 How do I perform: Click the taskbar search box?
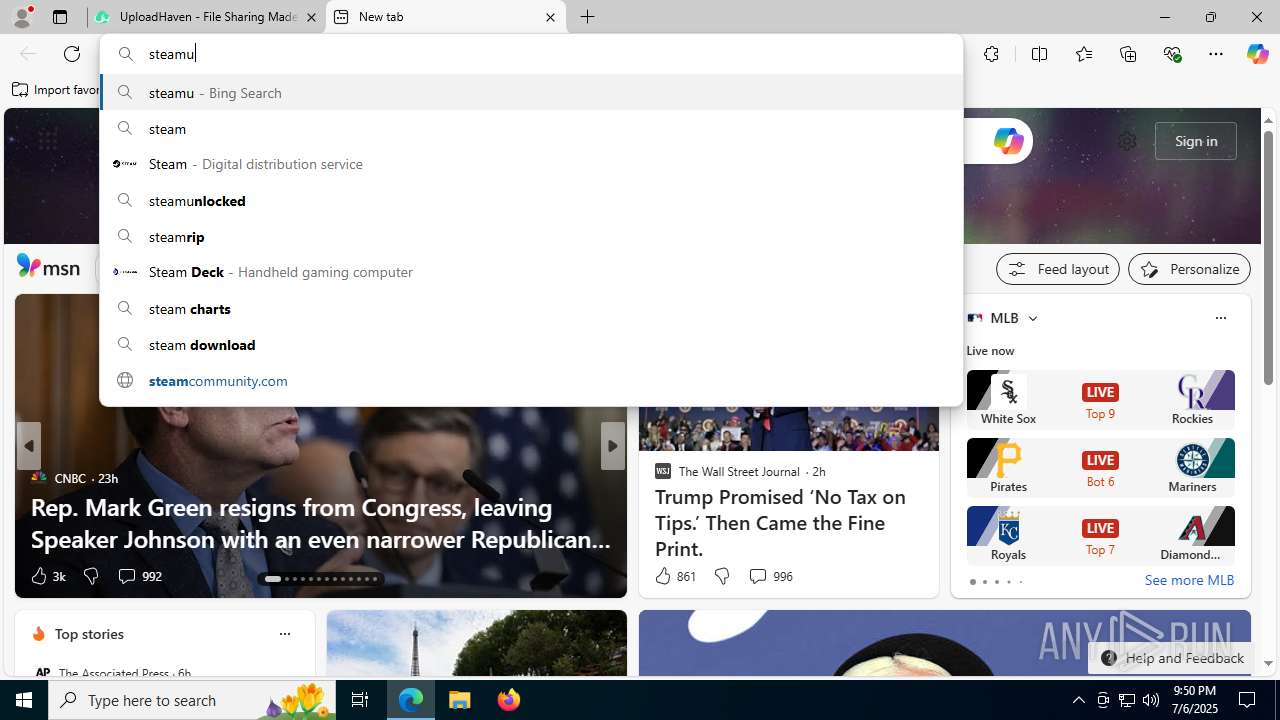(192, 700)
